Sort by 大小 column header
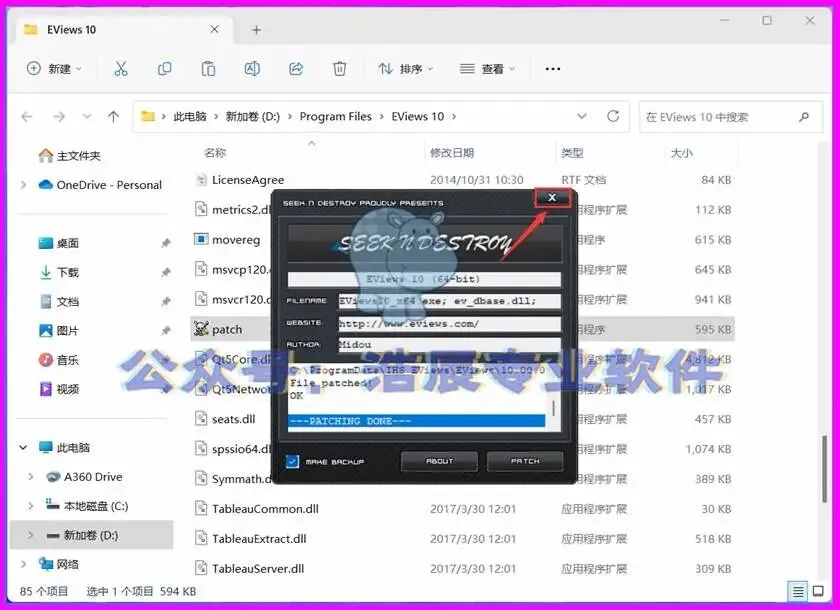The image size is (840, 610). click(x=681, y=153)
